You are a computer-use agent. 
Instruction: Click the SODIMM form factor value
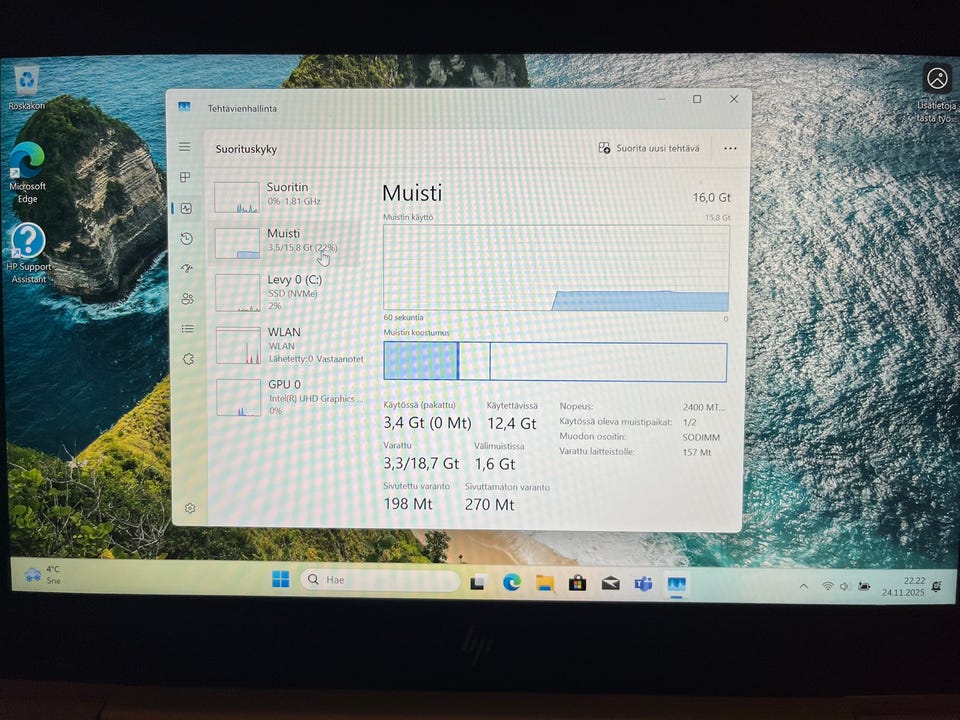coord(701,438)
